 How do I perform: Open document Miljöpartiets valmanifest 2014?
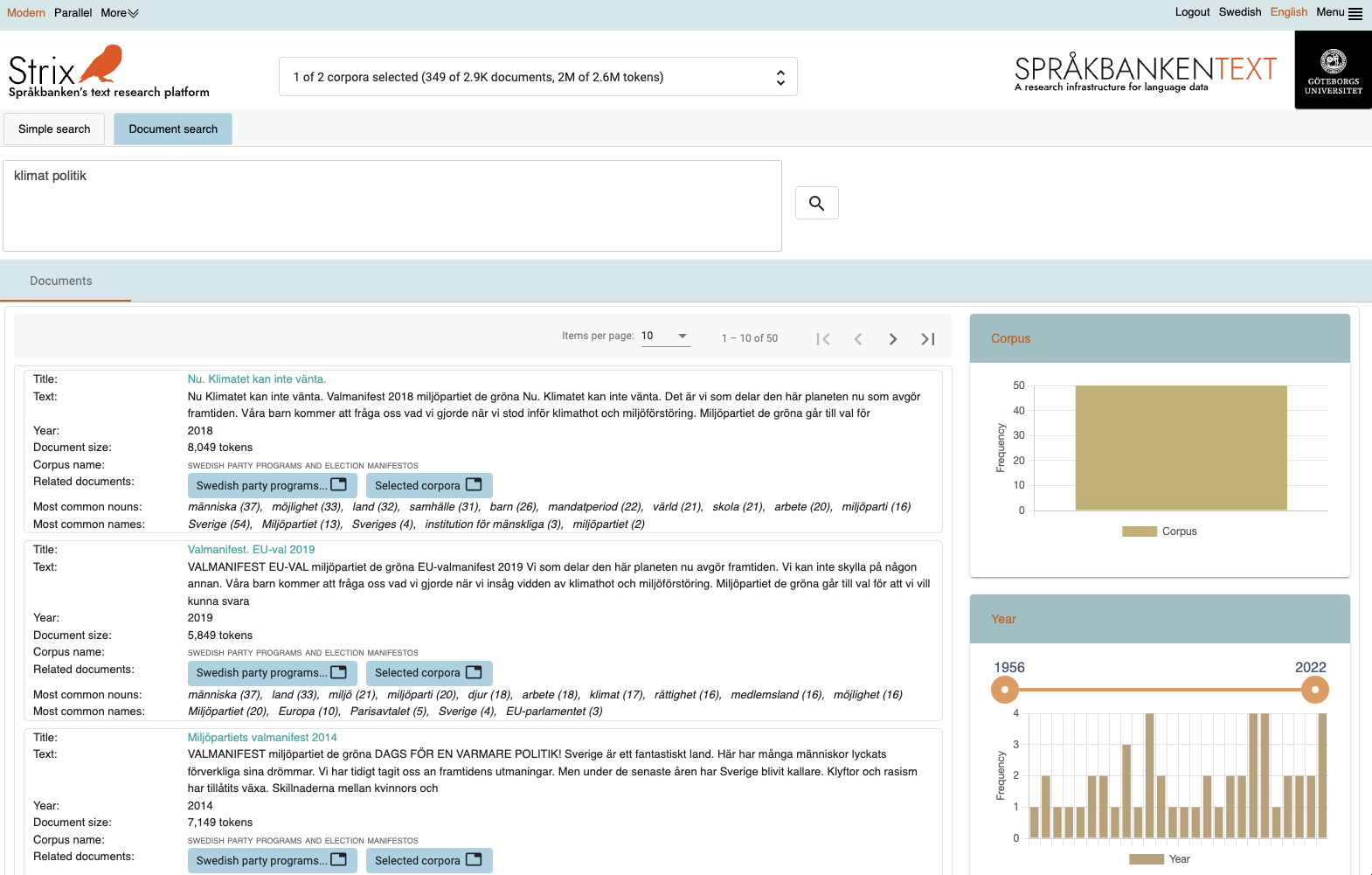[262, 738]
